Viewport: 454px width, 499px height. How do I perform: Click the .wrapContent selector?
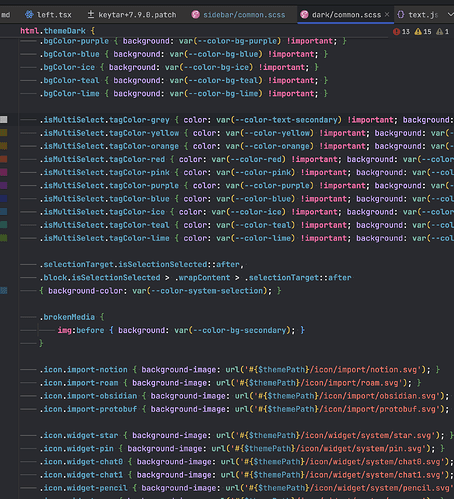[x=202, y=278]
